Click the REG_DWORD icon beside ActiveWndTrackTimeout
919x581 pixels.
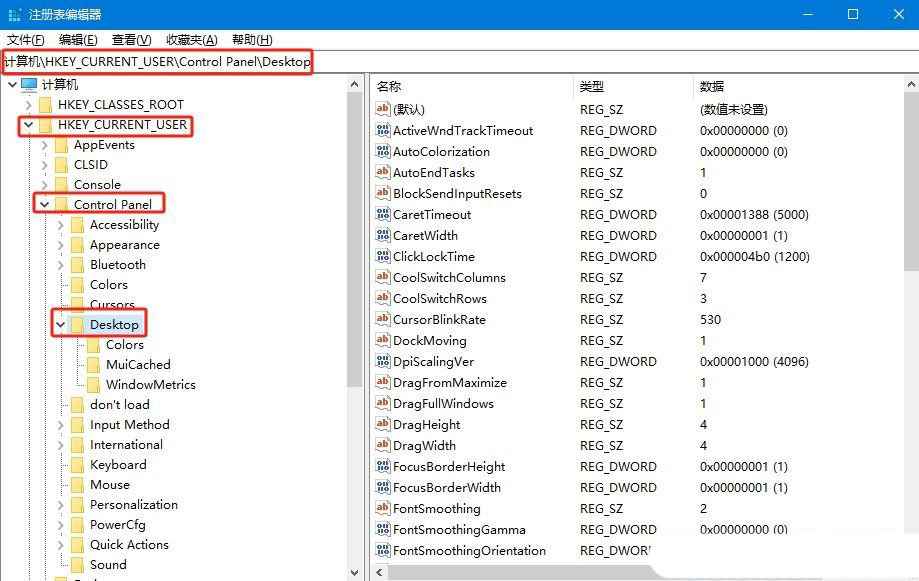tap(384, 130)
